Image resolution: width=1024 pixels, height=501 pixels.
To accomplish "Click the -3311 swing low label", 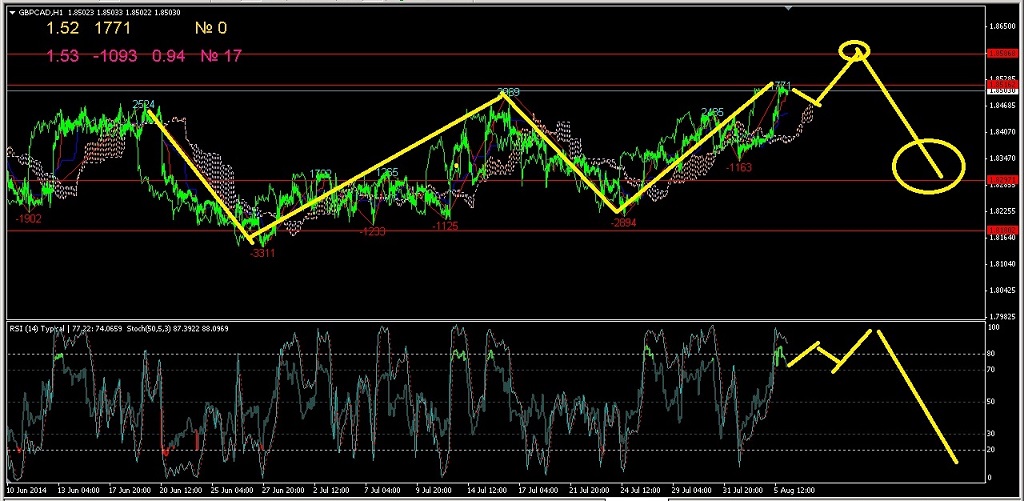I will coord(262,254).
